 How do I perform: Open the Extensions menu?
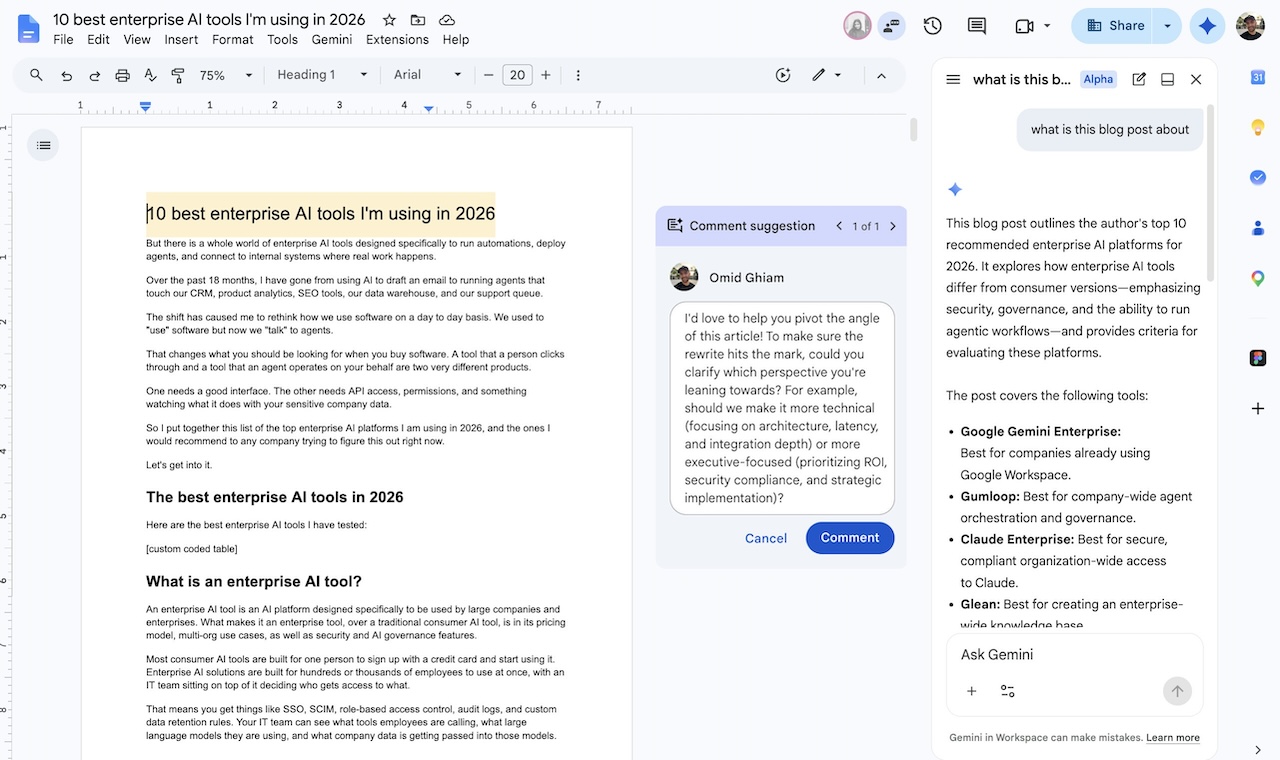(x=397, y=39)
